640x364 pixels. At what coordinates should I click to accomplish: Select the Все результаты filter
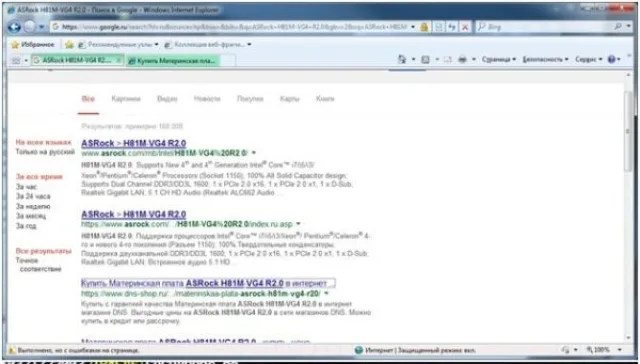tap(44, 251)
